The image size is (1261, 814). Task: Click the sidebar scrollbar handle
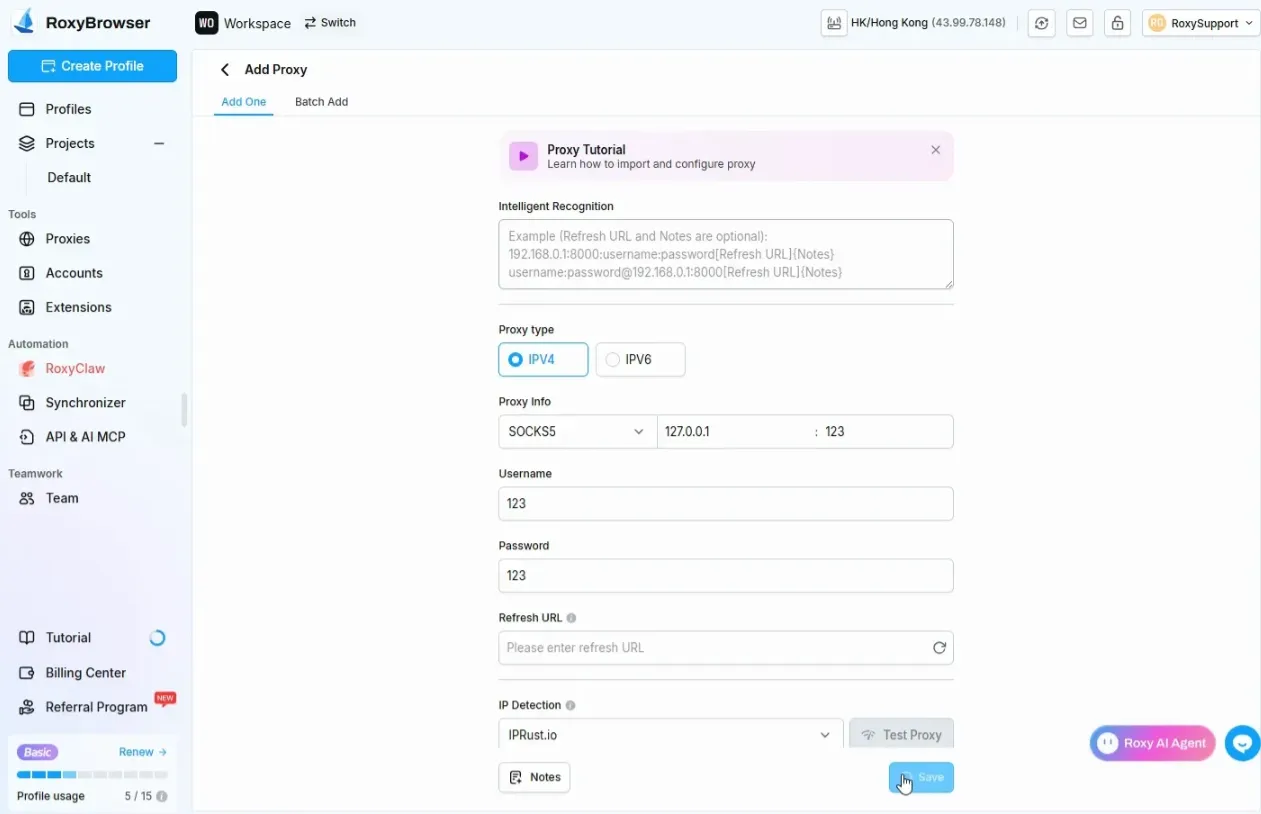184,410
